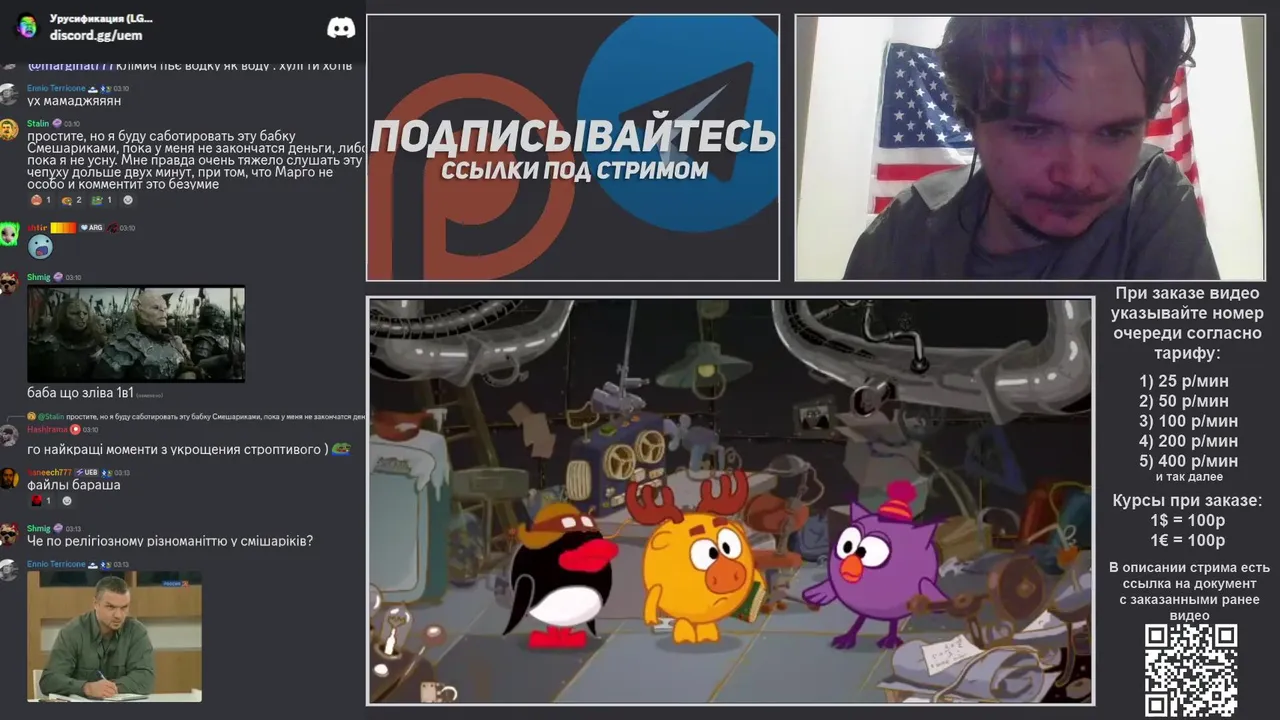Toggle the reaction with count 2 under Stalin's message
Viewport: 1280px width, 720px height.
coord(71,200)
